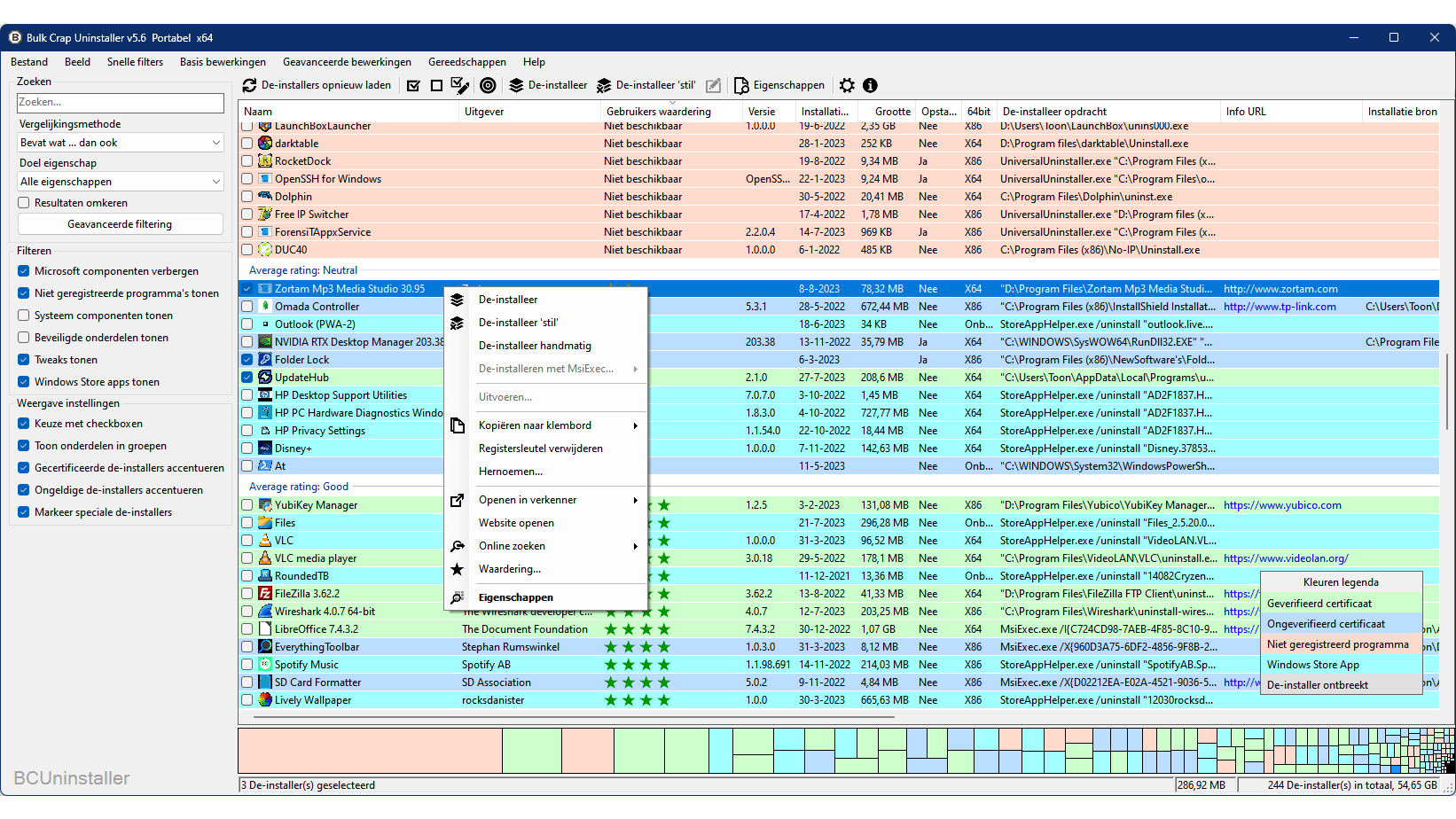Screen dimensions: 1456x819
Task: Click the deselect all empty box toolbar icon
Action: [436, 86]
